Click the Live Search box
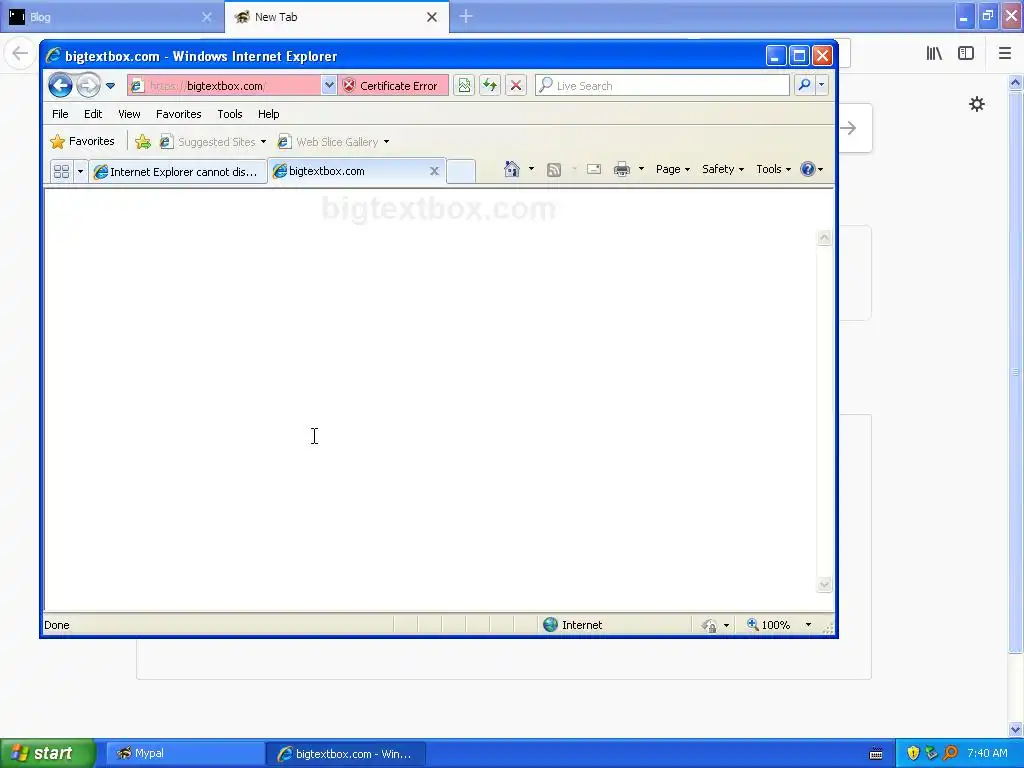The image size is (1024, 768). coord(662,86)
